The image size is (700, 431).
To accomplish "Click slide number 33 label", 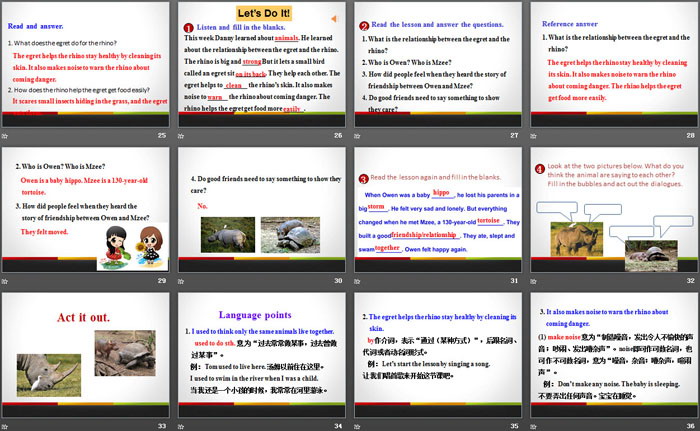I will pyautogui.click(x=162, y=426).
